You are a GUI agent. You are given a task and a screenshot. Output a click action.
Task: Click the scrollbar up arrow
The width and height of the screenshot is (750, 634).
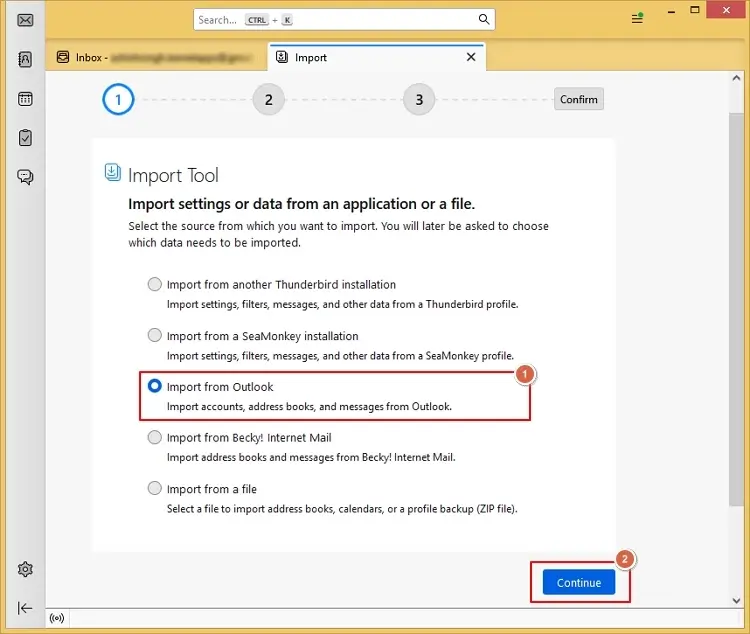pyautogui.click(x=736, y=78)
